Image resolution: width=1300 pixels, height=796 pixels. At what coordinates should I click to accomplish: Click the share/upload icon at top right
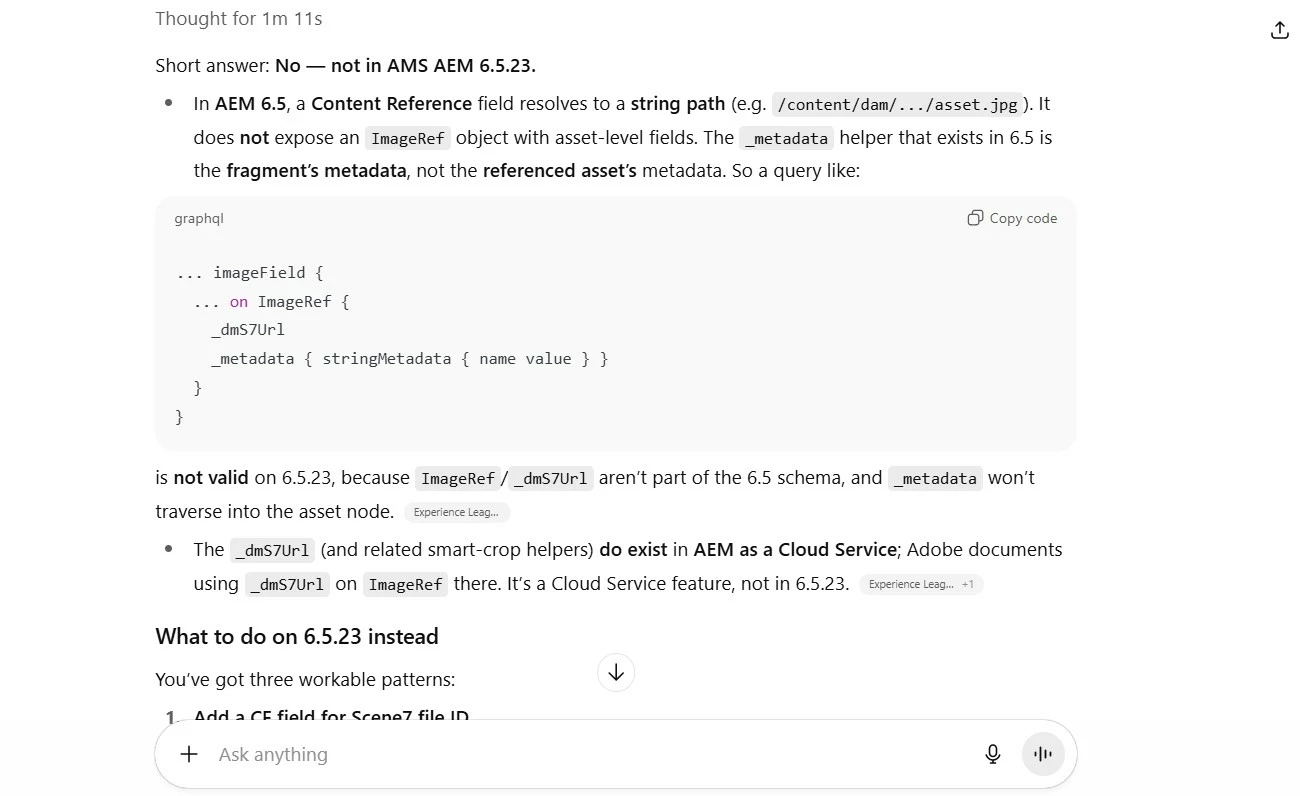(1280, 30)
